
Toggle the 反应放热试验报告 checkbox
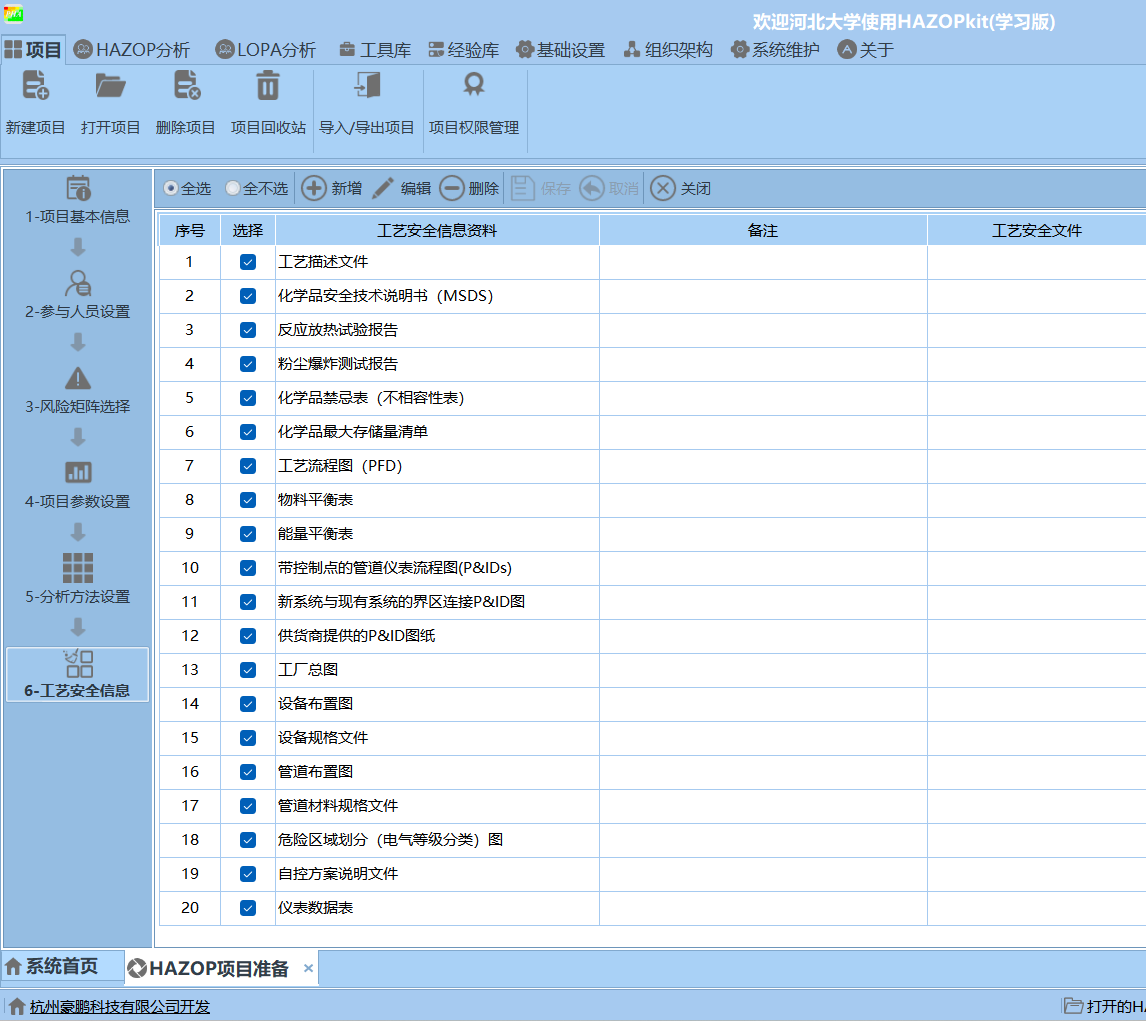coord(248,330)
